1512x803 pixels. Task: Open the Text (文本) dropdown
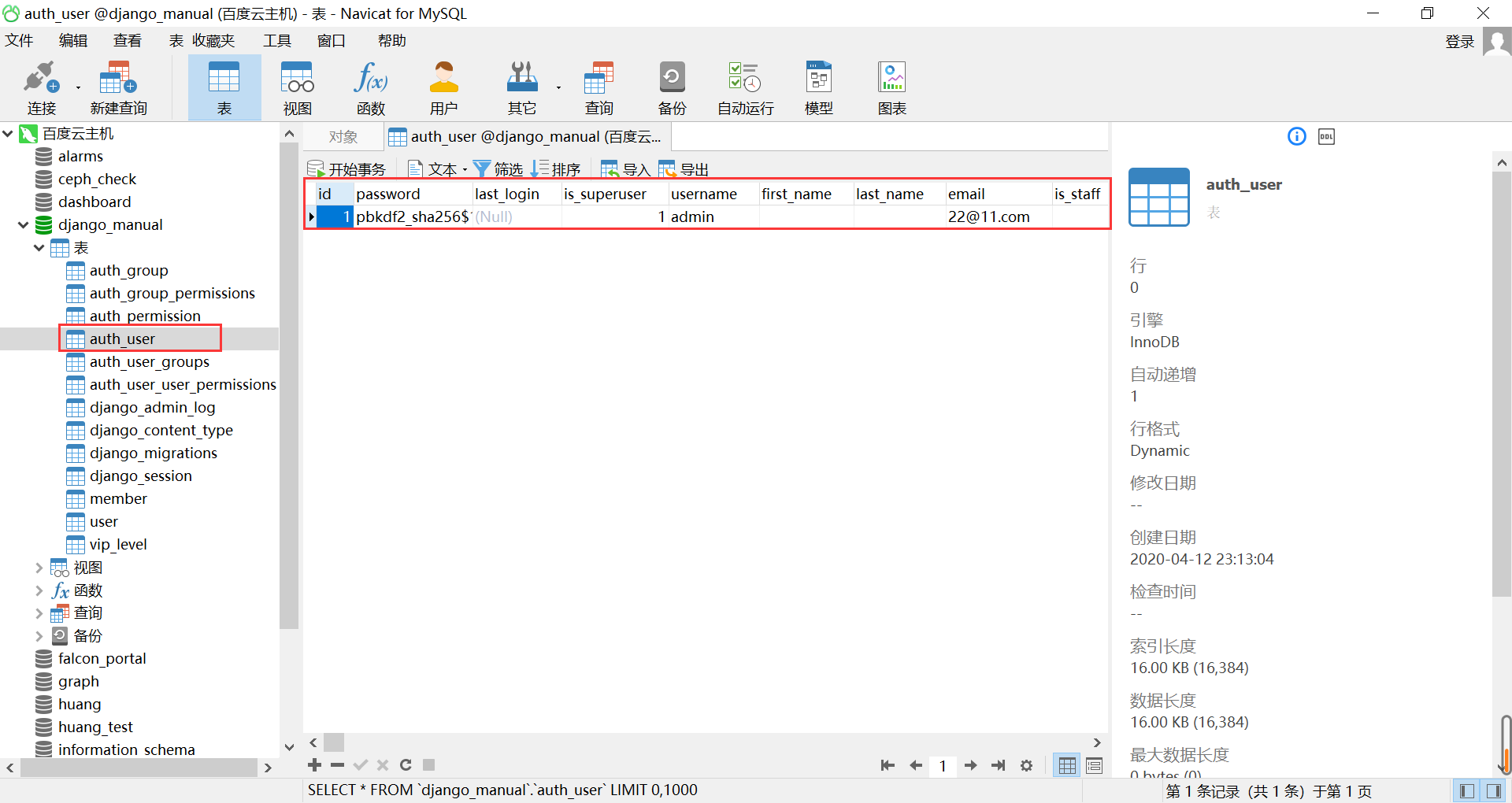pyautogui.click(x=438, y=168)
